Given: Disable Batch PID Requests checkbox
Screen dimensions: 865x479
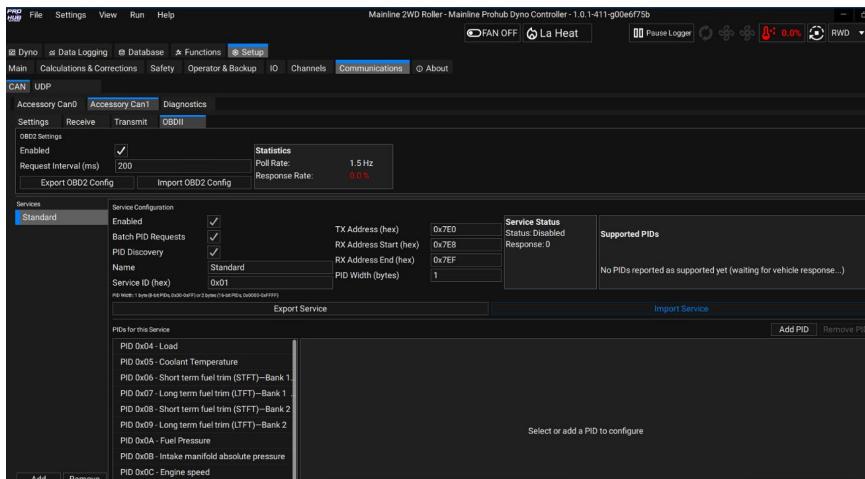Looking at the screenshot, I should pos(212,236).
